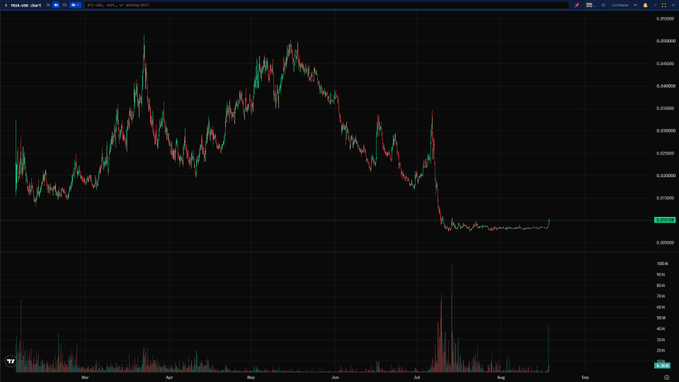This screenshot has height=382, width=679.
Task: Select the 1D timeframe button
Action: pyautogui.click(x=65, y=5)
